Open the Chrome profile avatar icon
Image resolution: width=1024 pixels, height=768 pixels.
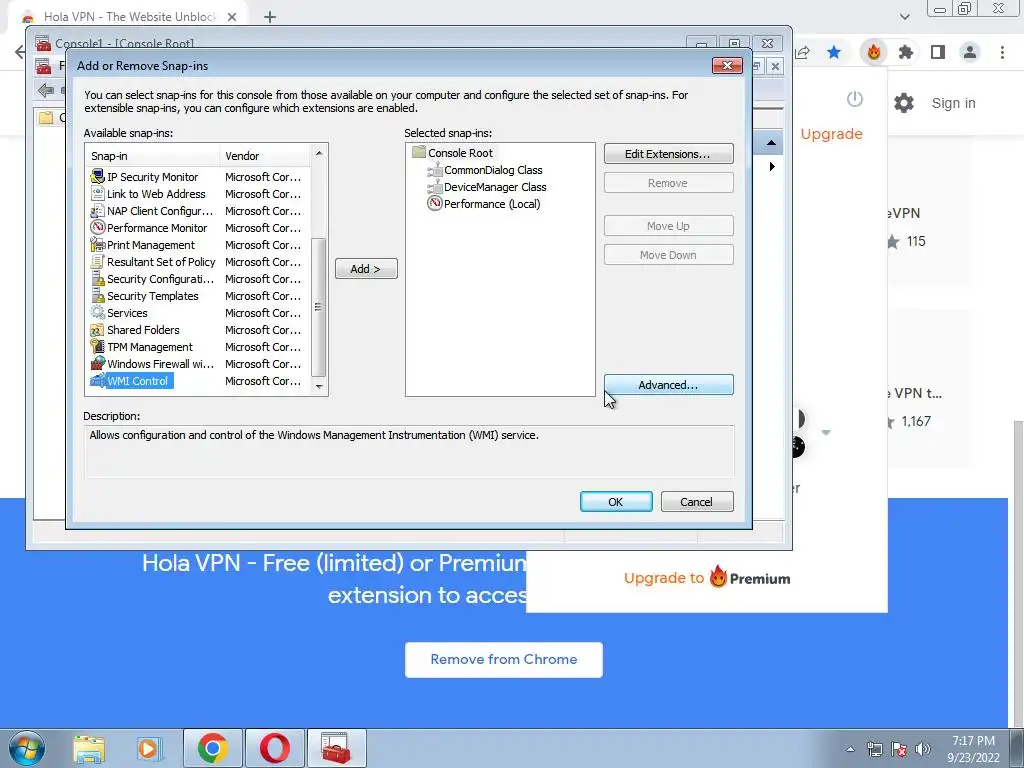(970, 52)
